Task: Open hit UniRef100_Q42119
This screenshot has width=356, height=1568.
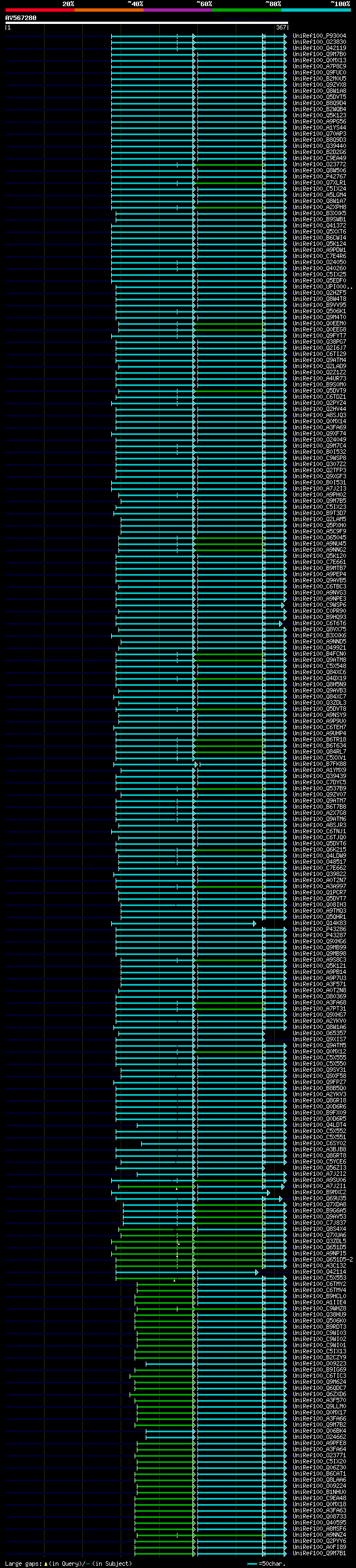Action: click(319, 48)
